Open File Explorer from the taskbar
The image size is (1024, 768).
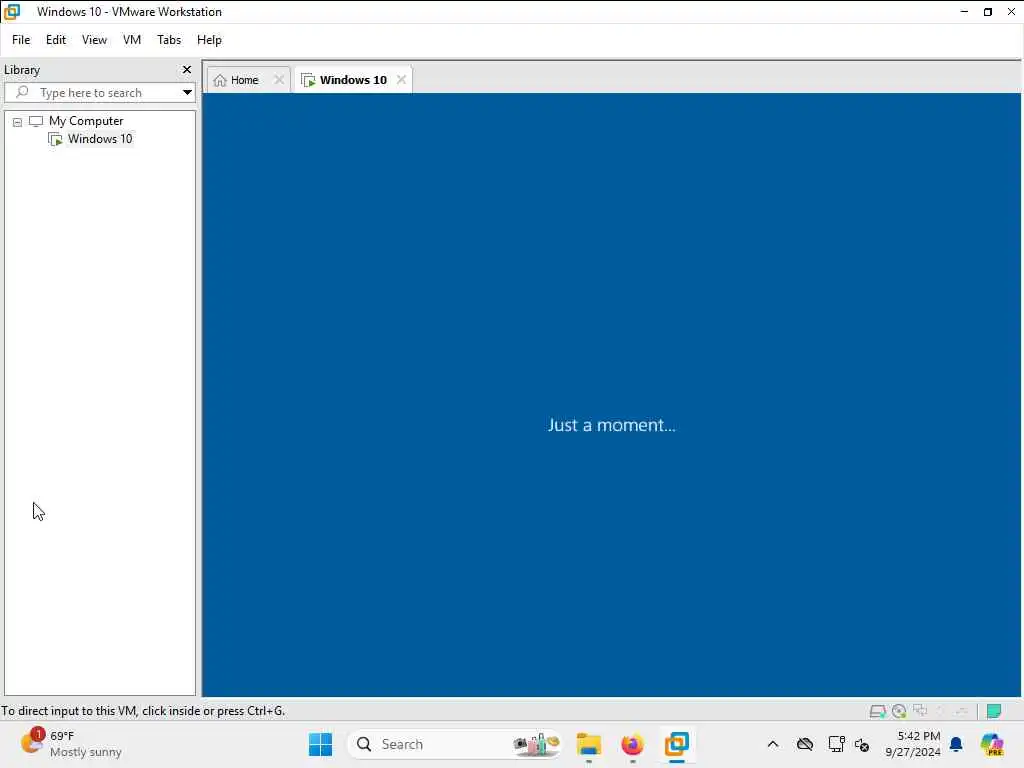pyautogui.click(x=588, y=744)
